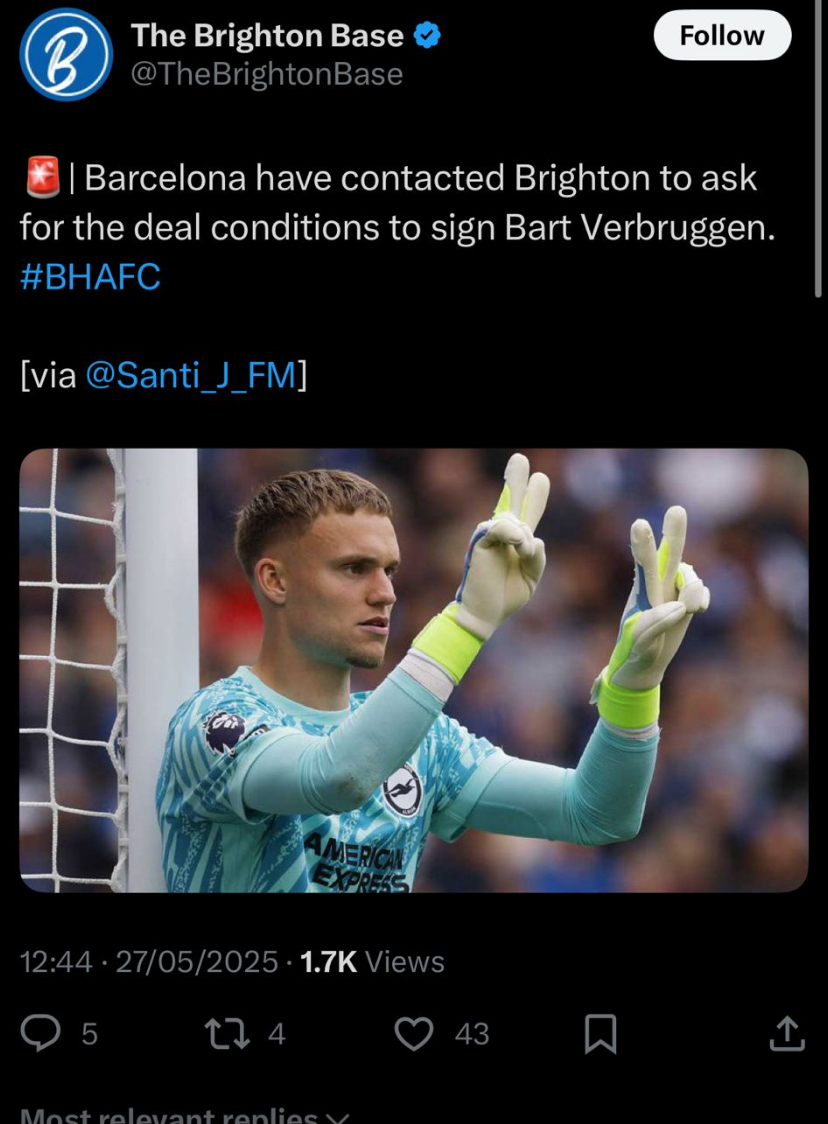Screen dimensions: 828x1124
Task: Expand the Most relevant replies sorter
Action: coord(184,1115)
